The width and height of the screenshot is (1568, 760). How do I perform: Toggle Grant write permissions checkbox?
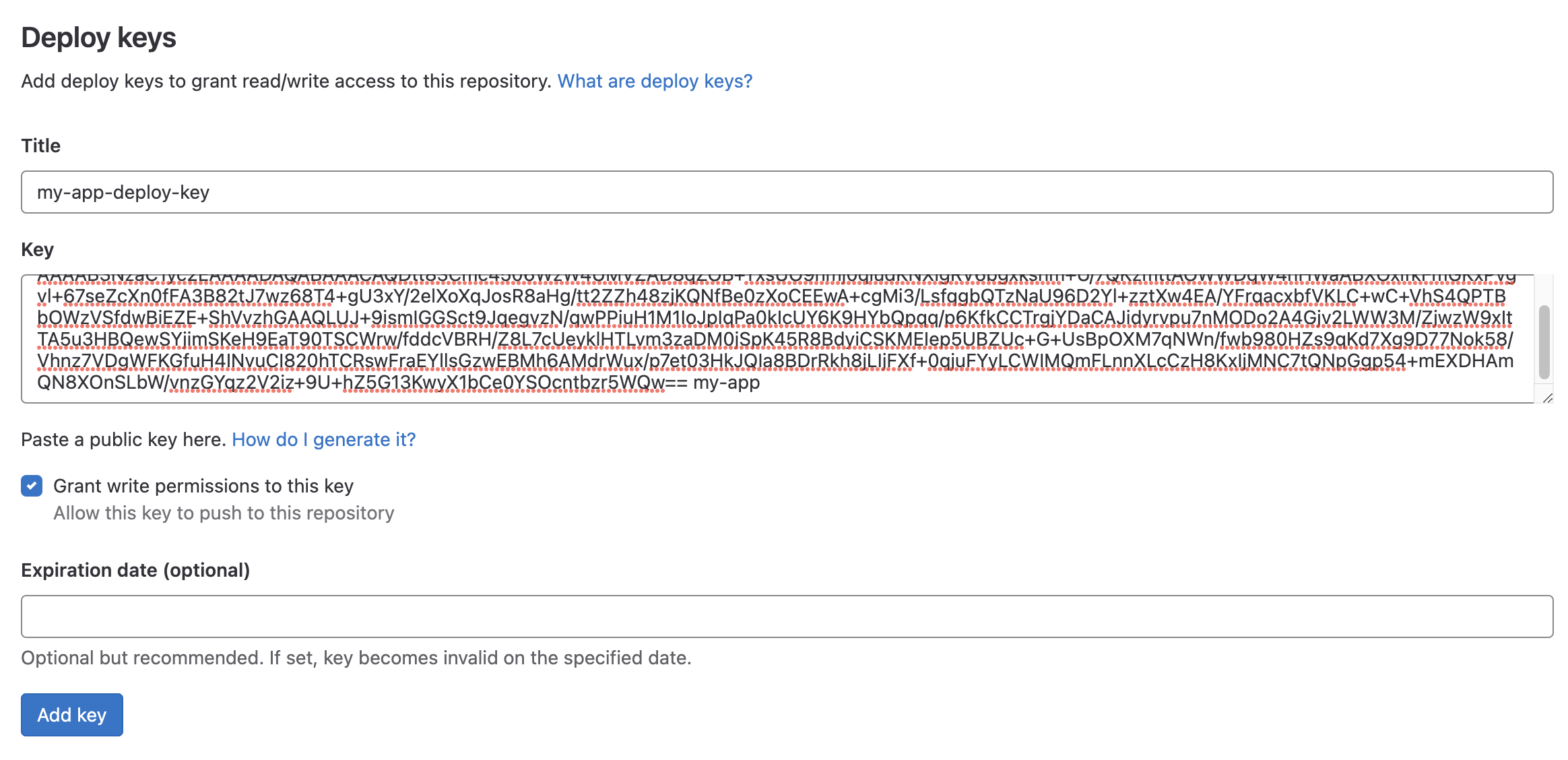coord(32,486)
